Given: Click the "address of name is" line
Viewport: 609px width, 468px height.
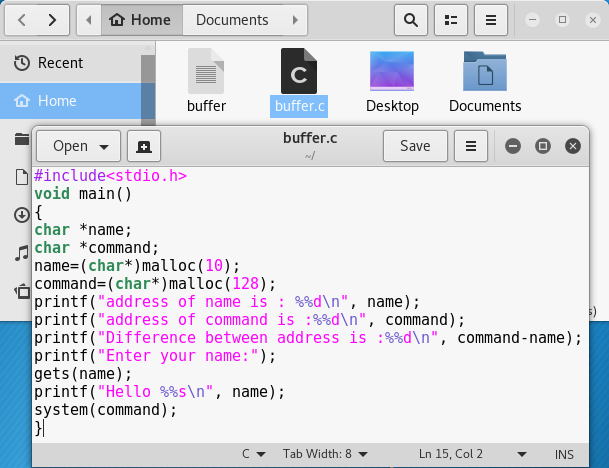Looking at the screenshot, I should (x=227, y=302).
